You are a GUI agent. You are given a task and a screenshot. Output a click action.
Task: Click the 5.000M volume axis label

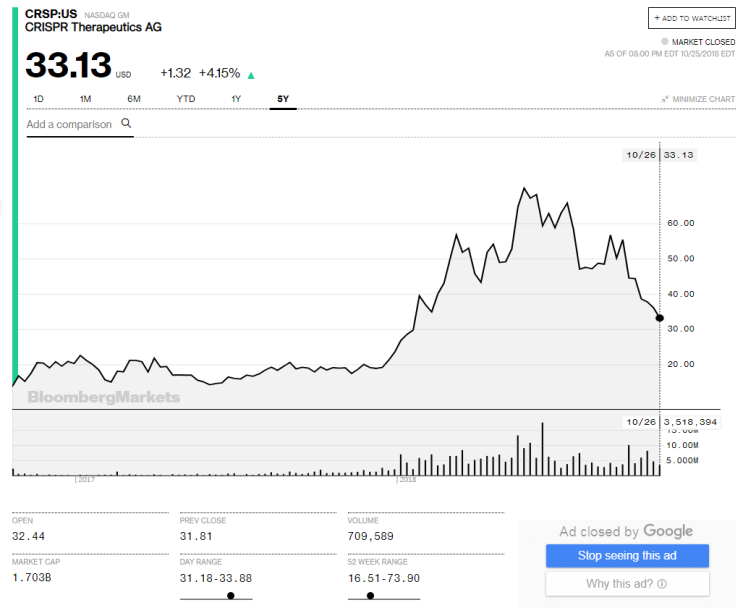[x=682, y=461]
